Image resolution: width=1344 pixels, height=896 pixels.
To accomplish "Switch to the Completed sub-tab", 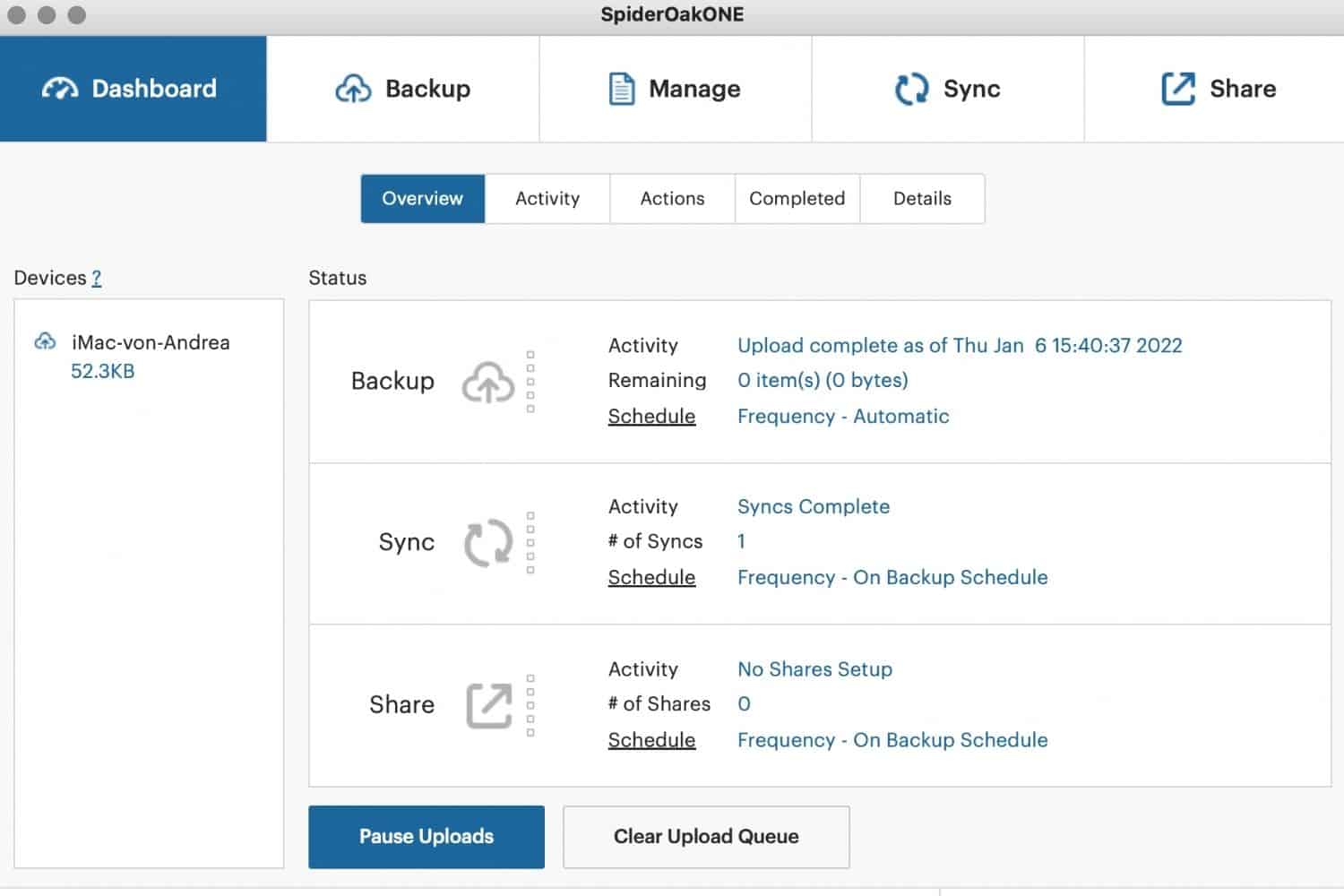I will (x=797, y=198).
